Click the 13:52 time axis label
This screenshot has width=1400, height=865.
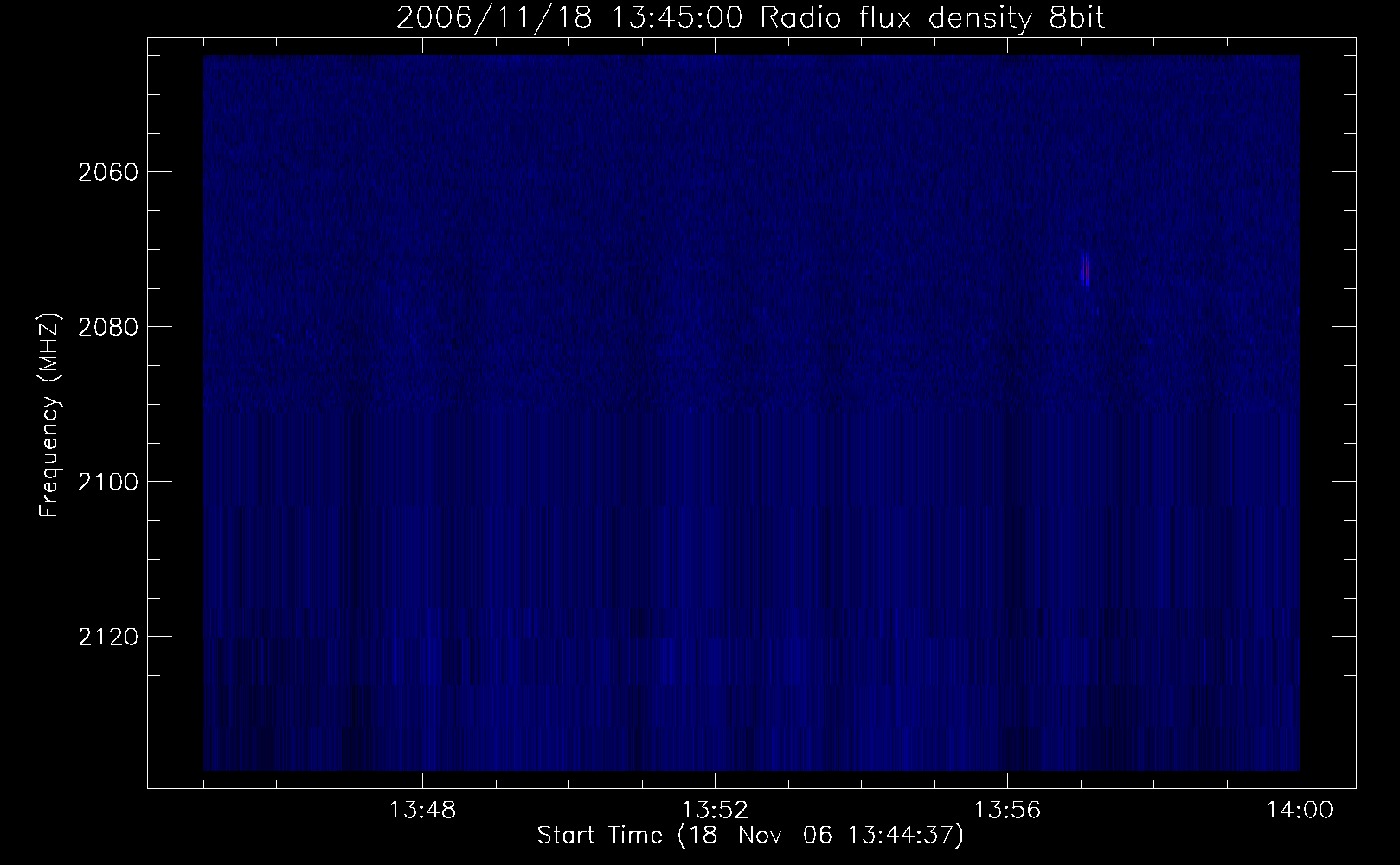pyautogui.click(x=715, y=811)
